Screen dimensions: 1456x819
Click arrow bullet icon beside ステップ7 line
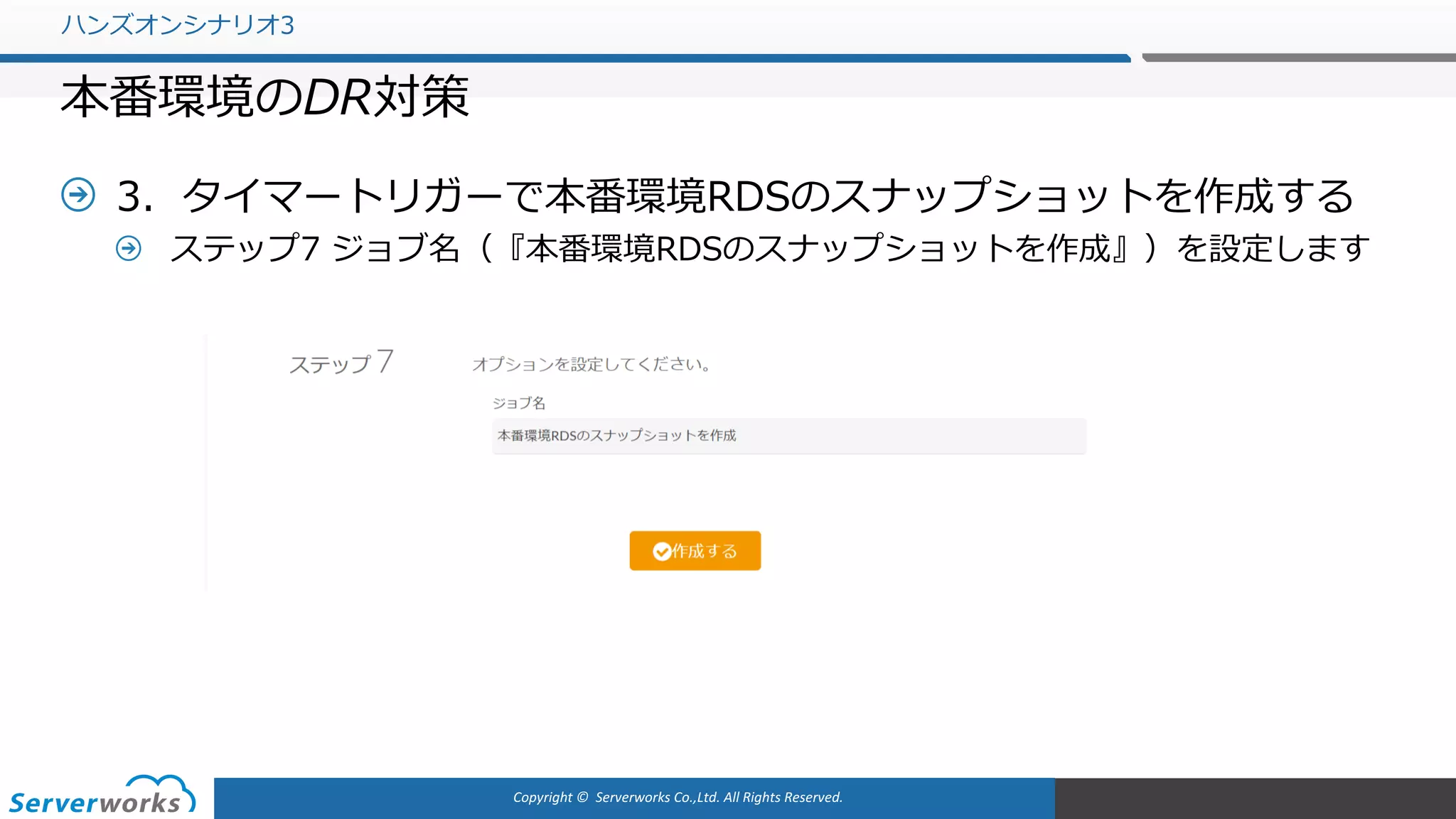tap(129, 248)
